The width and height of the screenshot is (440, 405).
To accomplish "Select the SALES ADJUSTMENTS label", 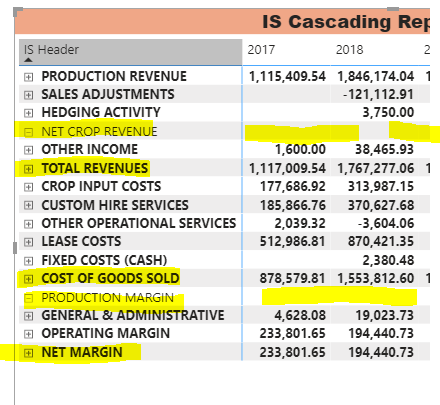I will [x=108, y=94].
